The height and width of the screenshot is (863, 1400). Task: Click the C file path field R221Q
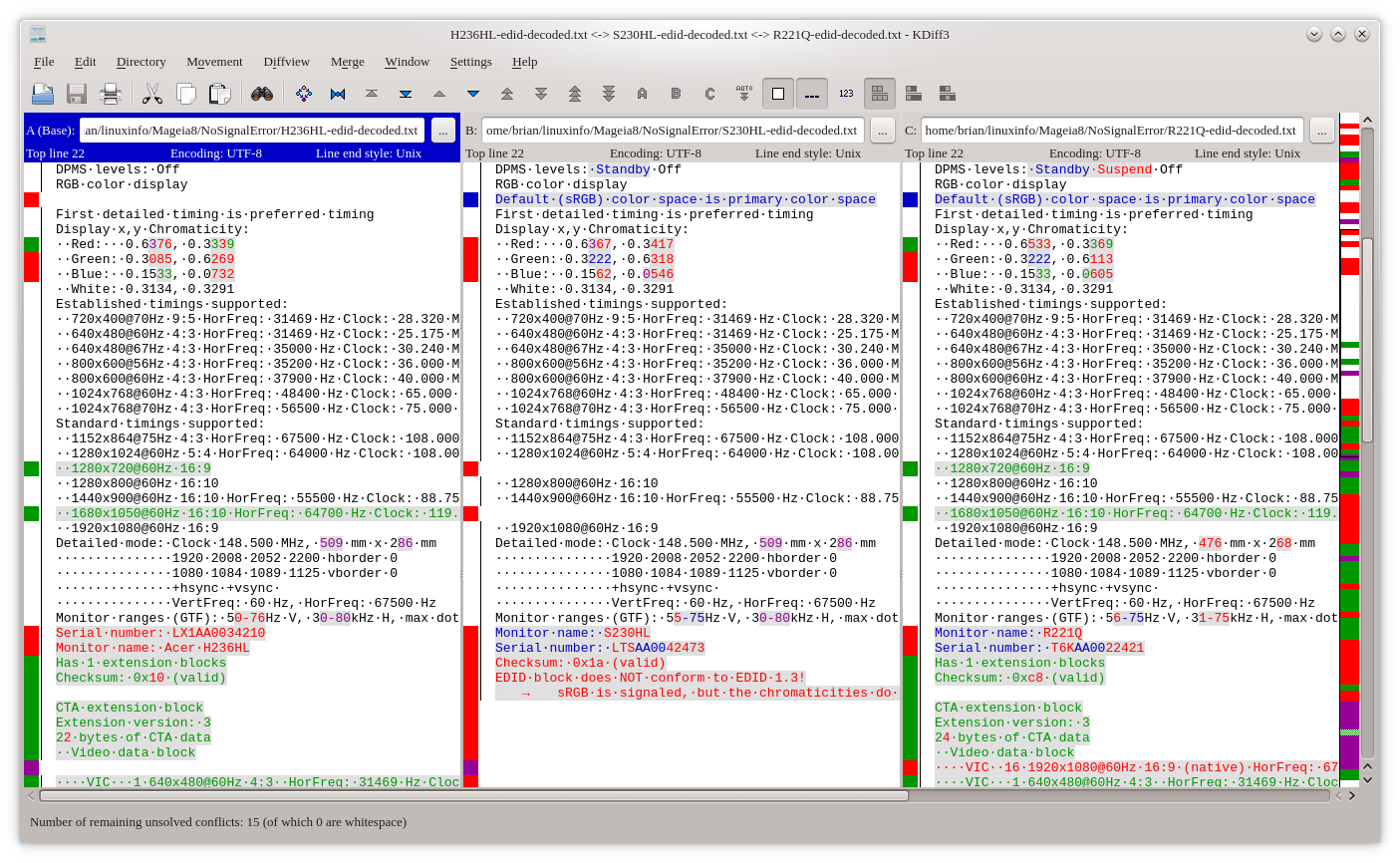point(1113,131)
